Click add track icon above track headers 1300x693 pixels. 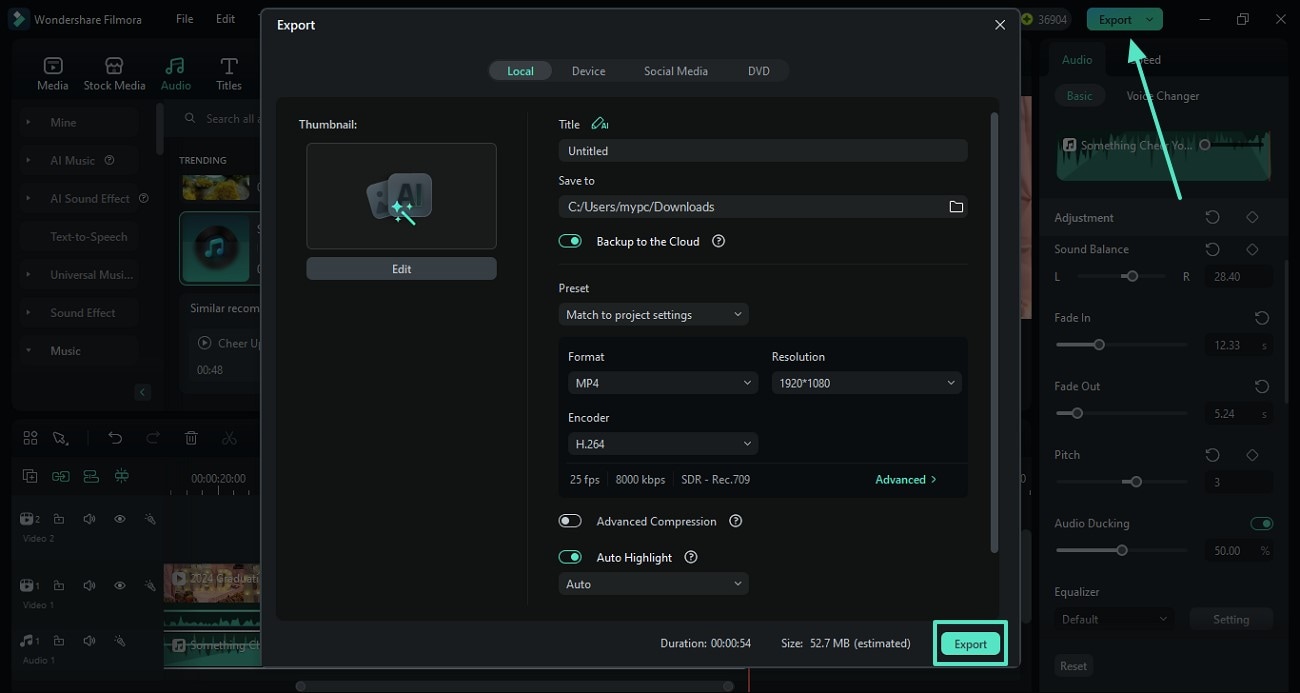tap(30, 476)
